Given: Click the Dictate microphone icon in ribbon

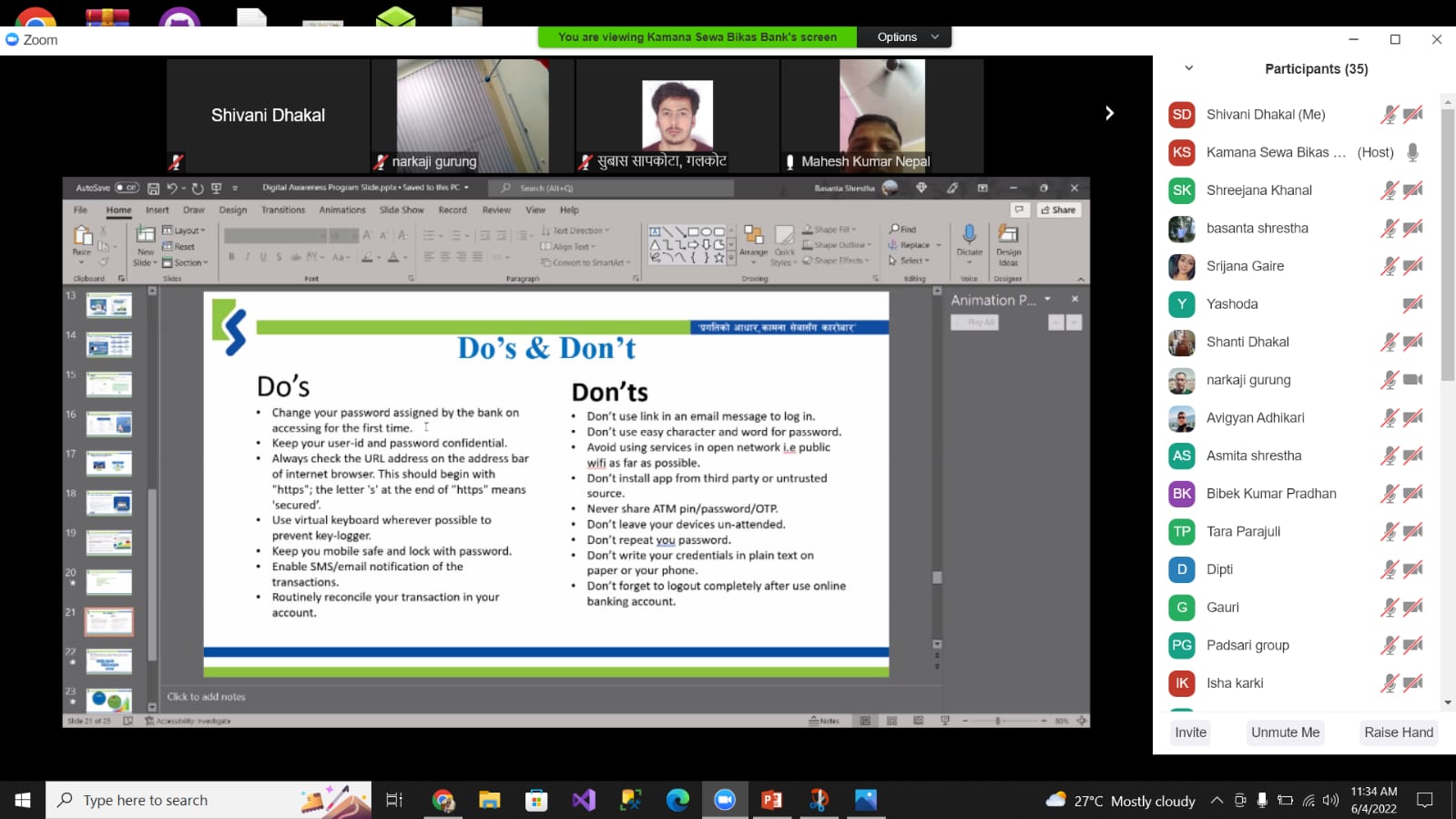Looking at the screenshot, I should tap(969, 236).
